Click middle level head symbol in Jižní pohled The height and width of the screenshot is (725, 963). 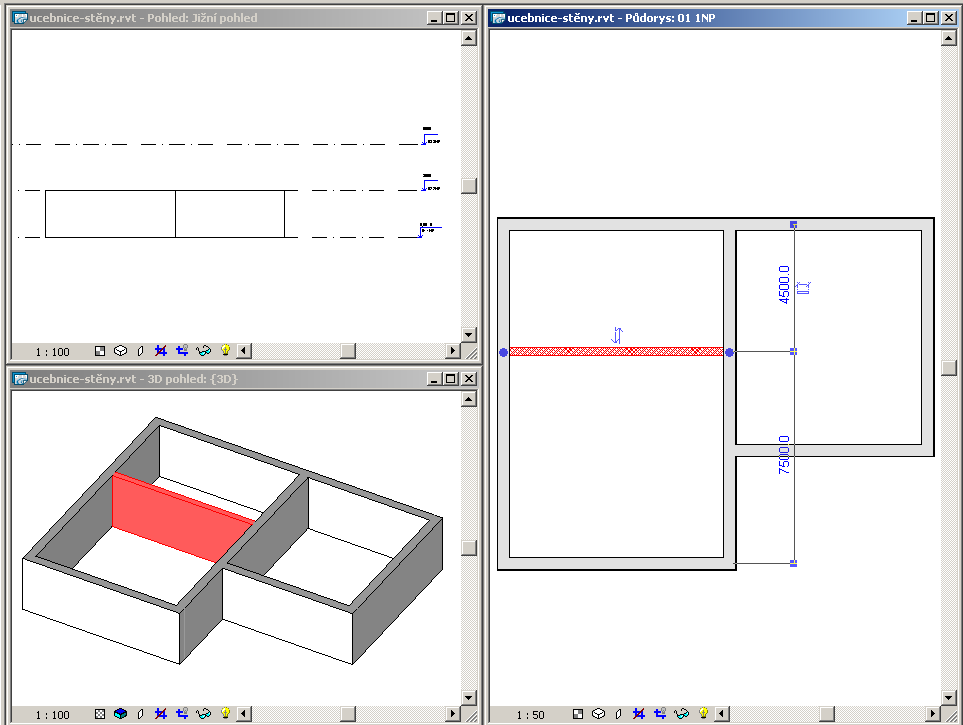(431, 184)
